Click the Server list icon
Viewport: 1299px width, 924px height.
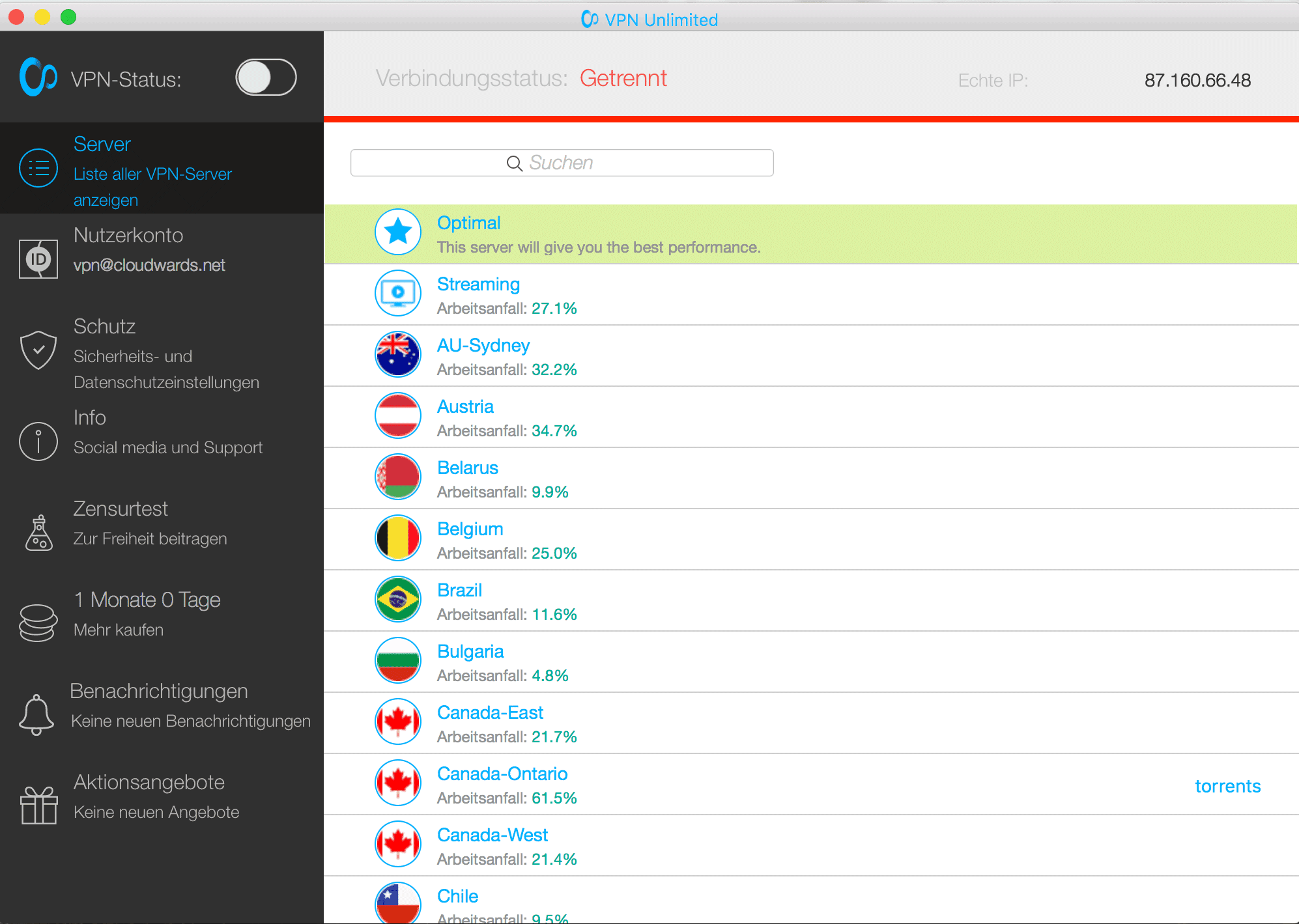pyautogui.click(x=38, y=168)
